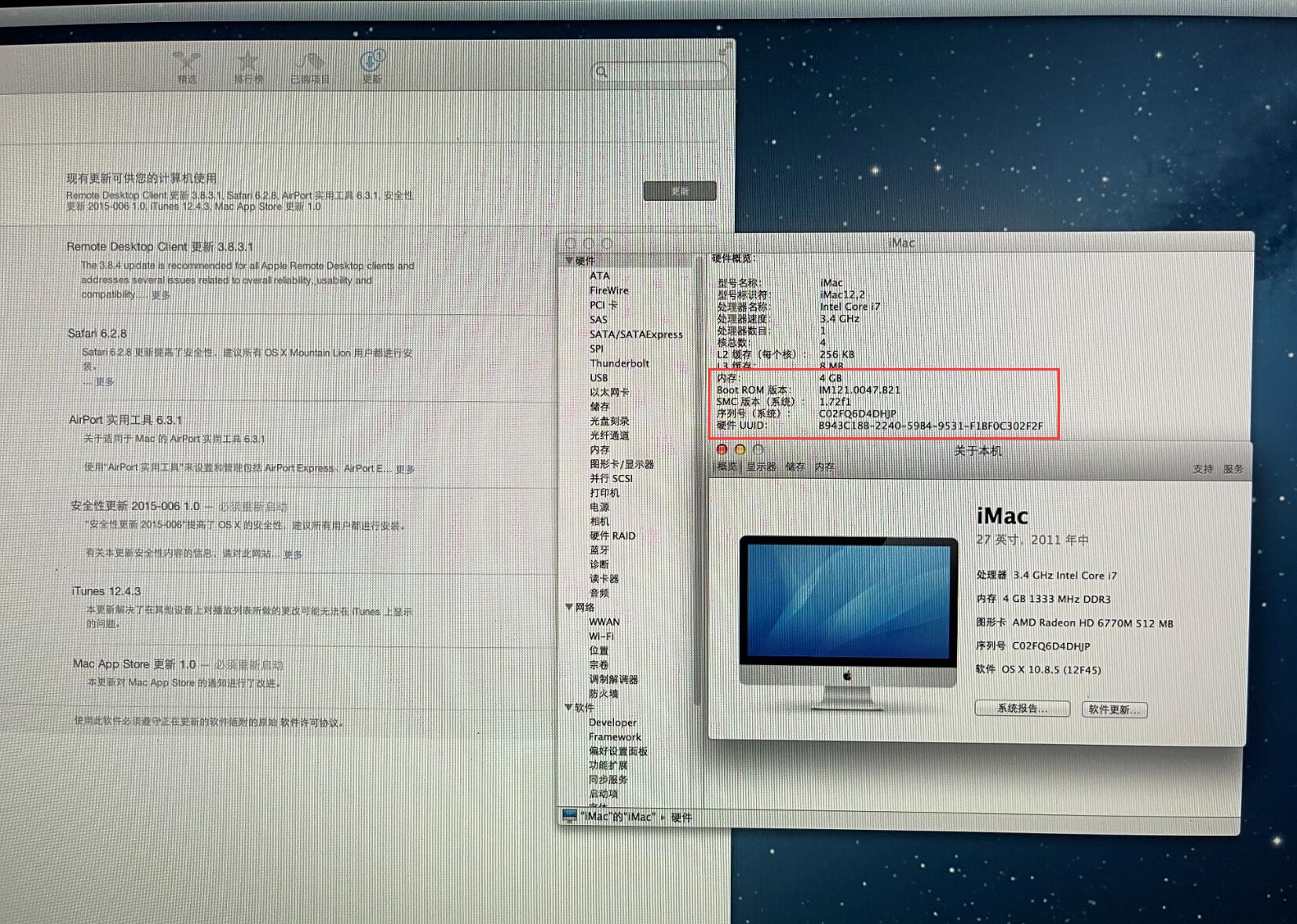Select 打印机 in the sidebar

[605, 492]
